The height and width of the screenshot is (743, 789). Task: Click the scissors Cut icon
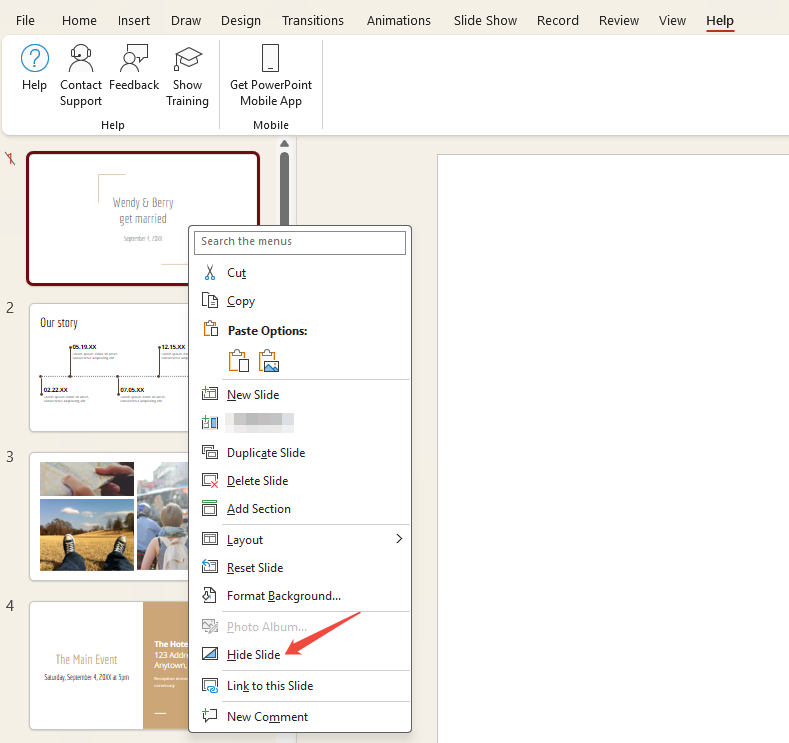pos(210,273)
